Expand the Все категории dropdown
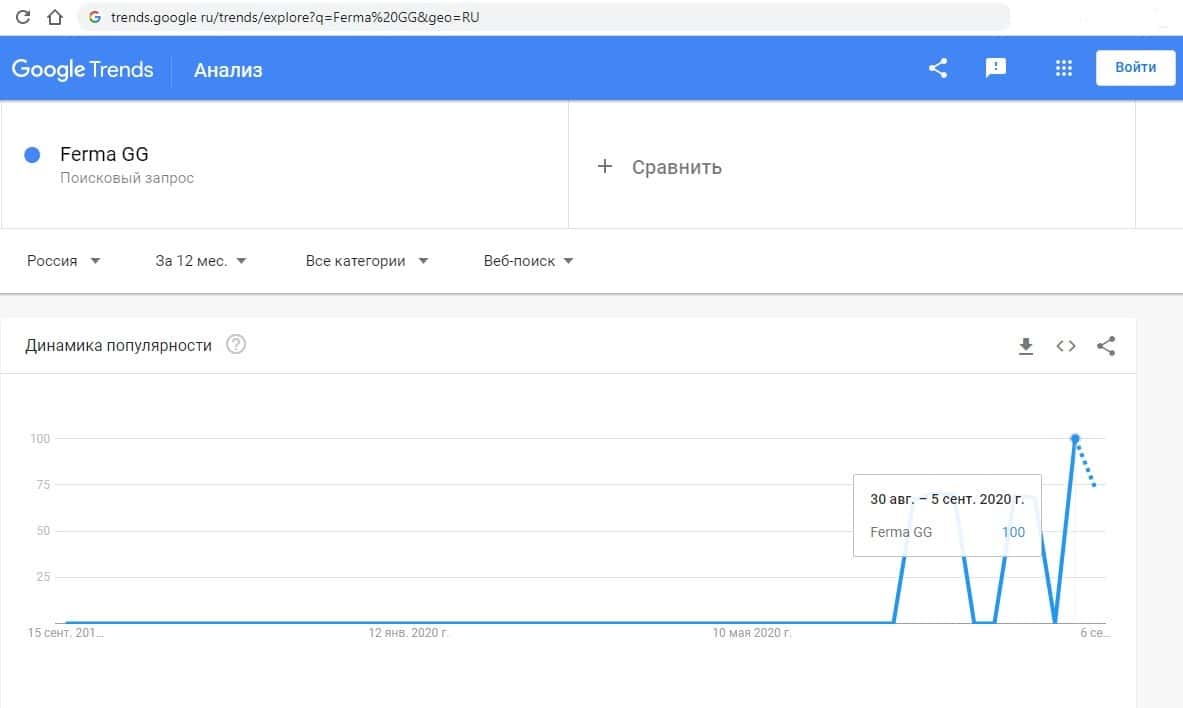This screenshot has height=708, width=1183. (x=367, y=261)
